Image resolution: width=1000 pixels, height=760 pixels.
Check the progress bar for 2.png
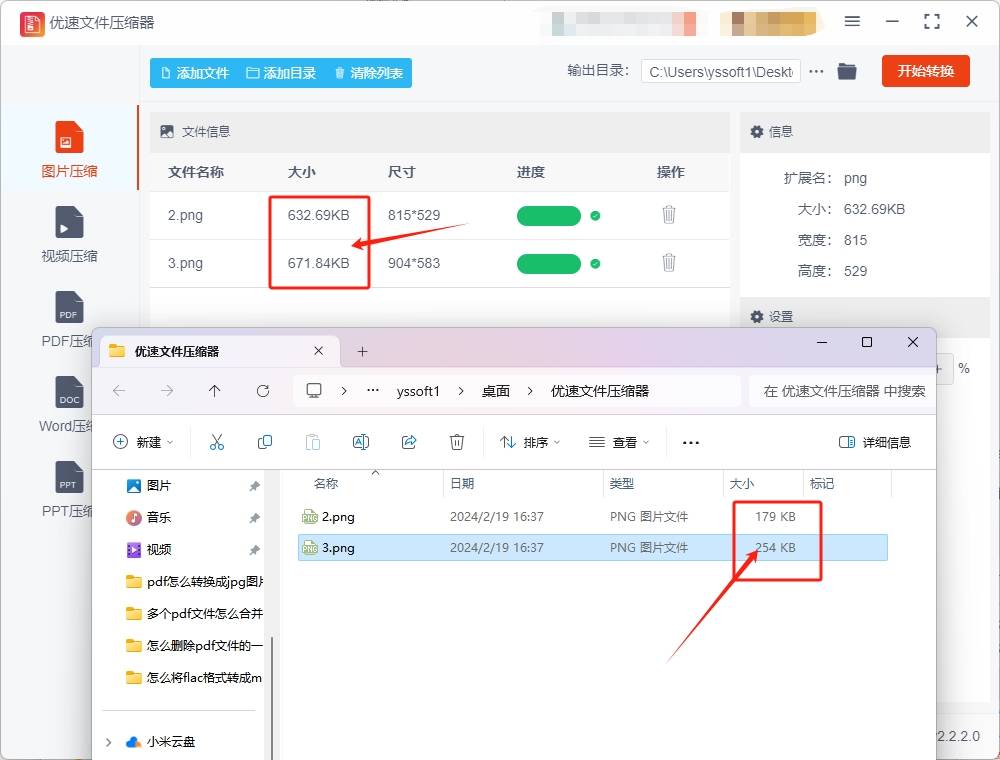[548, 215]
